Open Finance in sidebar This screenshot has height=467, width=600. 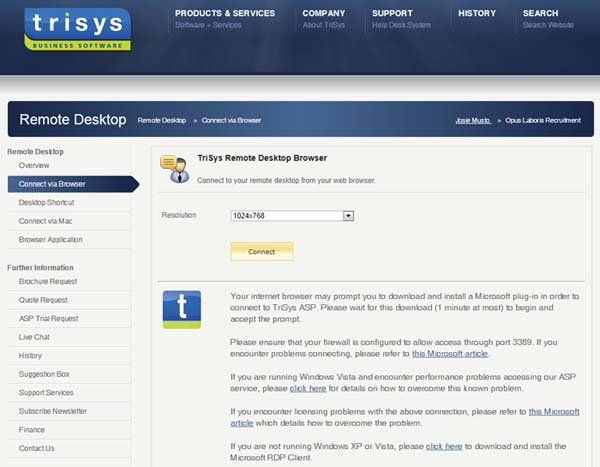pos(31,430)
